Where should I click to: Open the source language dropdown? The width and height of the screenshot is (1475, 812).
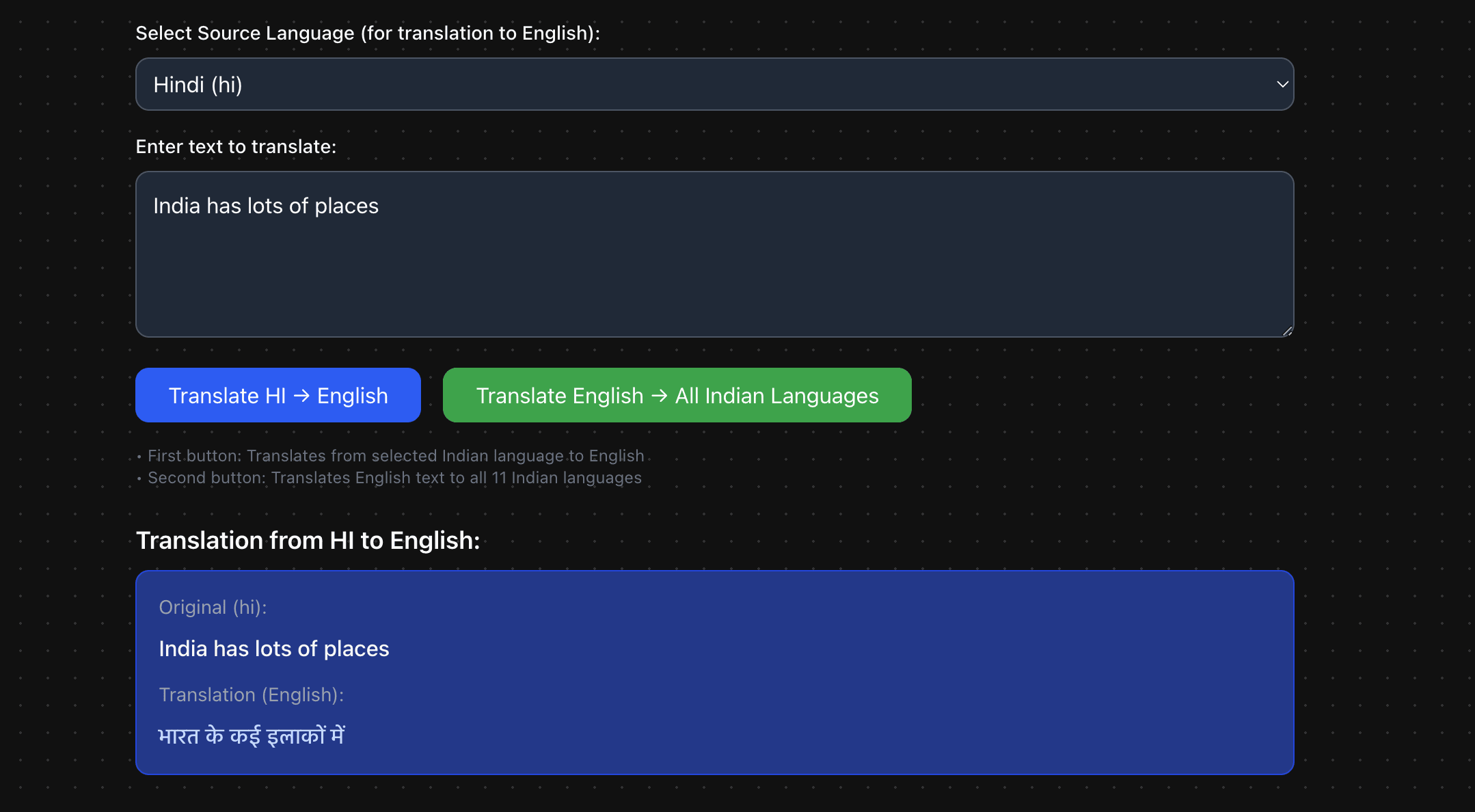click(x=714, y=83)
